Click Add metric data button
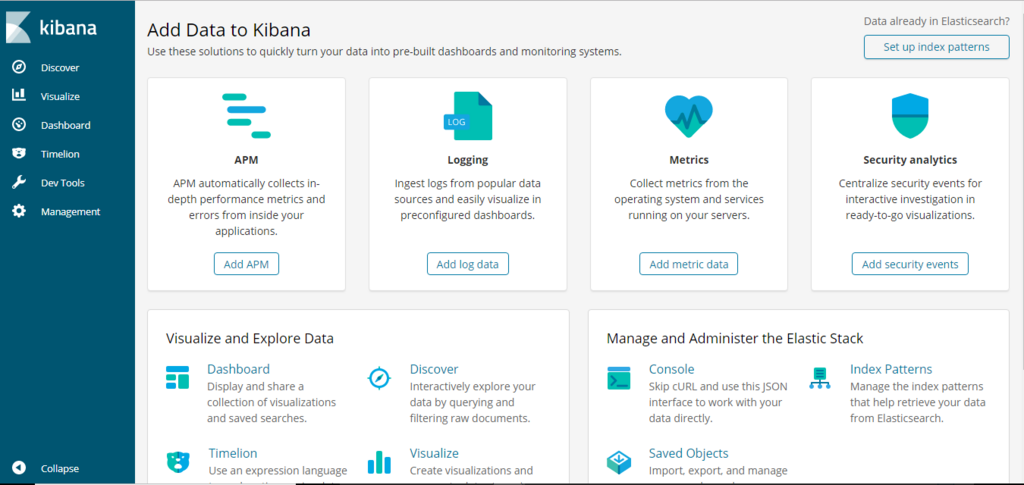The image size is (1024, 485). [688, 264]
